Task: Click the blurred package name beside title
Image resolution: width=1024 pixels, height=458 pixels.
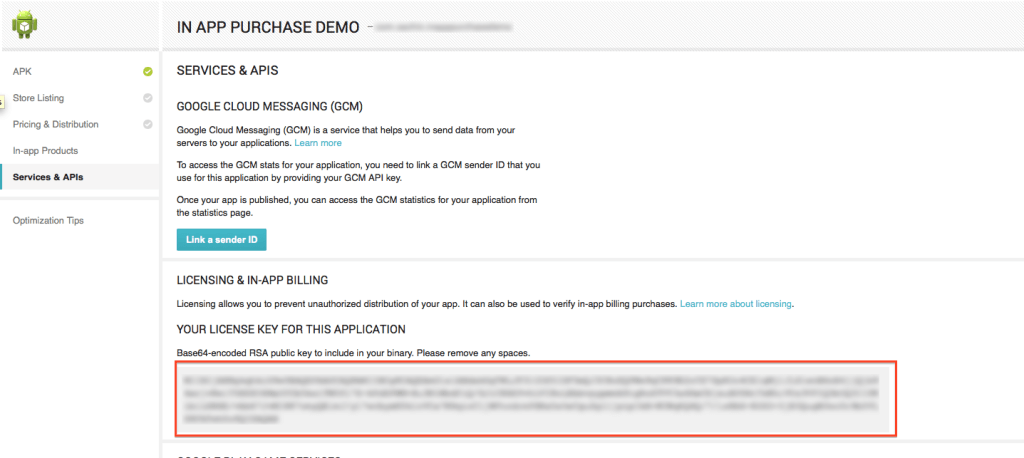Action: click(x=443, y=27)
